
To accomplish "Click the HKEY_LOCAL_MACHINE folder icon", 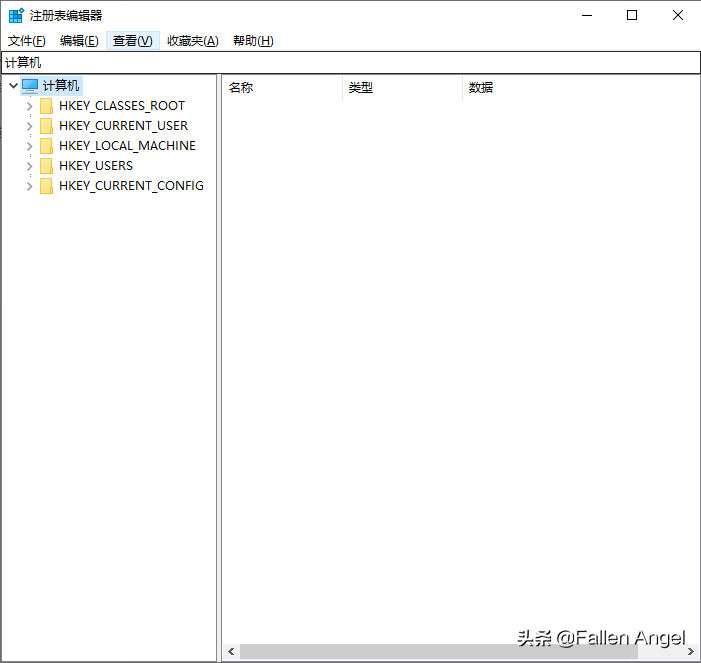I will click(x=46, y=146).
